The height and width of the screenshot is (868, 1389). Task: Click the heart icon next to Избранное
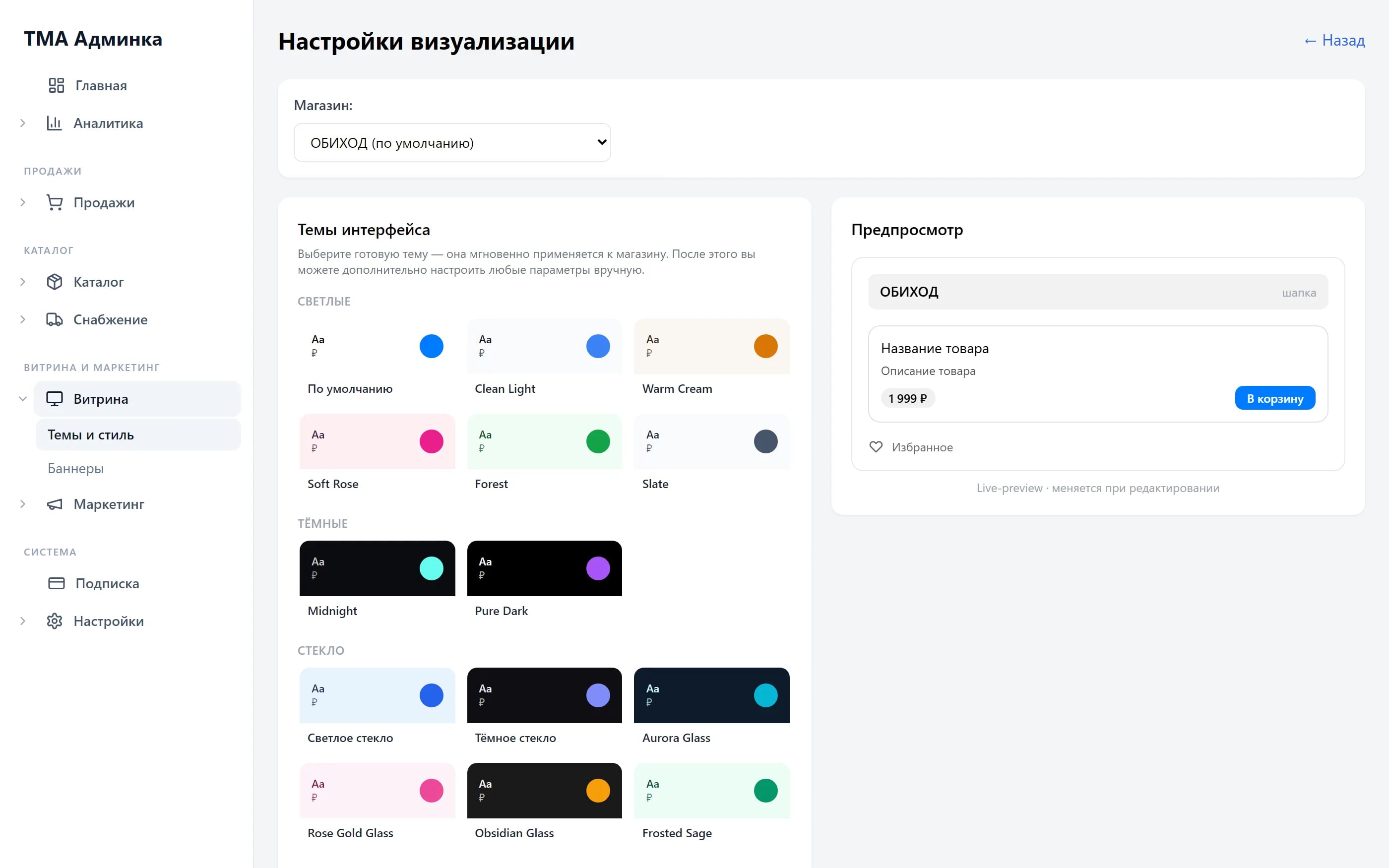[x=875, y=446]
